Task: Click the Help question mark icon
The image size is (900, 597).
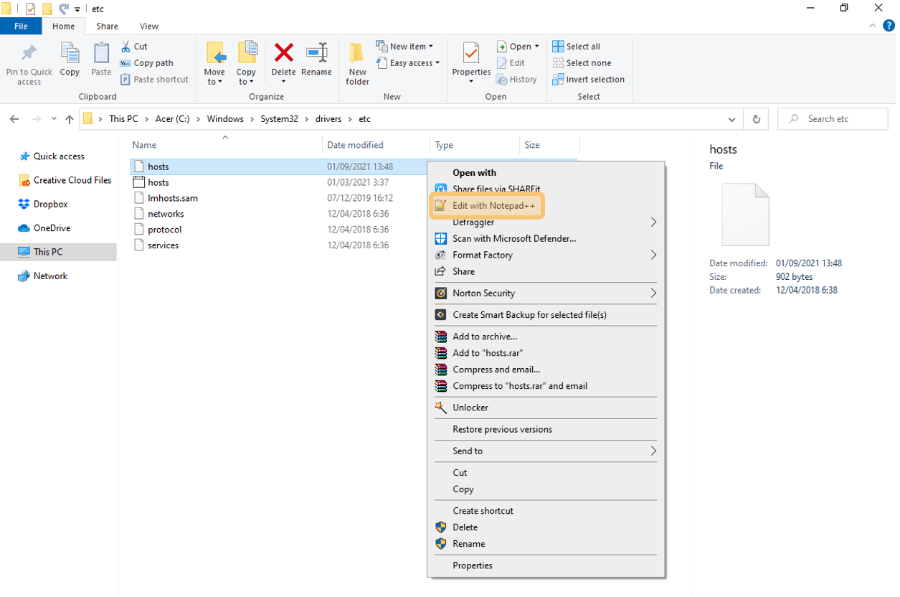Action: (889, 26)
